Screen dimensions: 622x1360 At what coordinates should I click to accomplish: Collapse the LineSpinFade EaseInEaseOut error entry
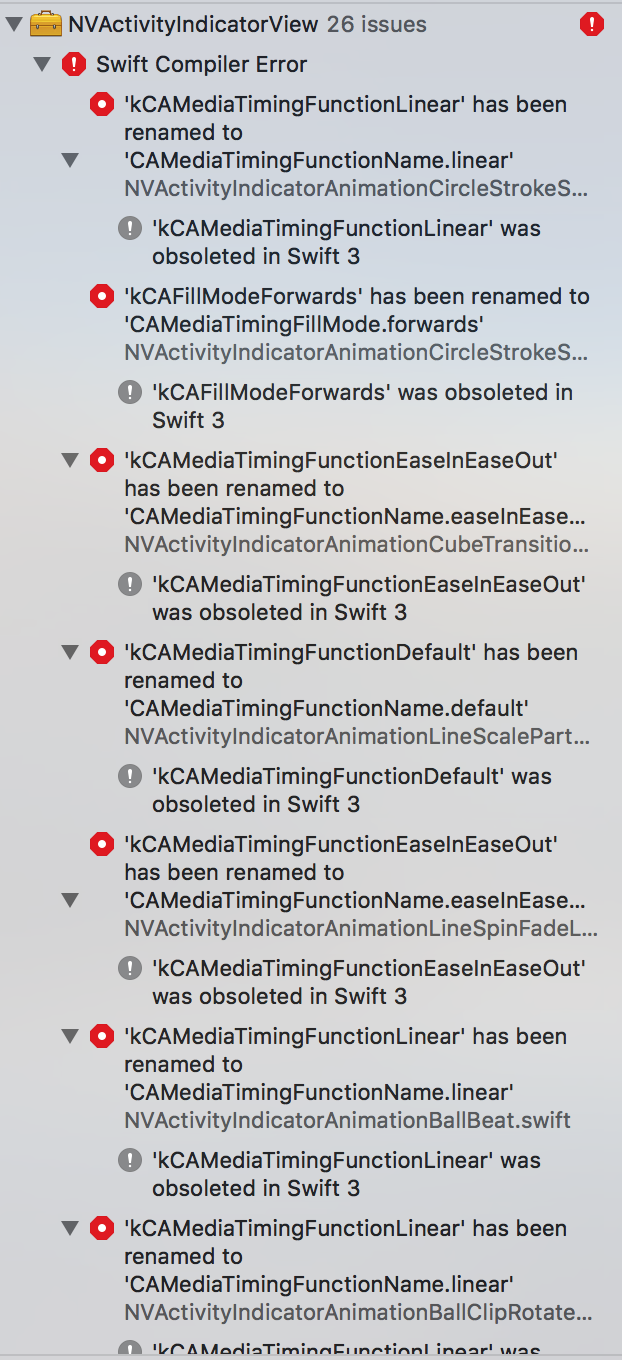click(69, 899)
